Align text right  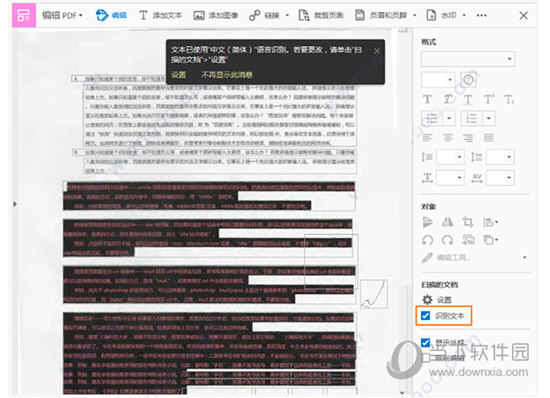click(x=468, y=138)
